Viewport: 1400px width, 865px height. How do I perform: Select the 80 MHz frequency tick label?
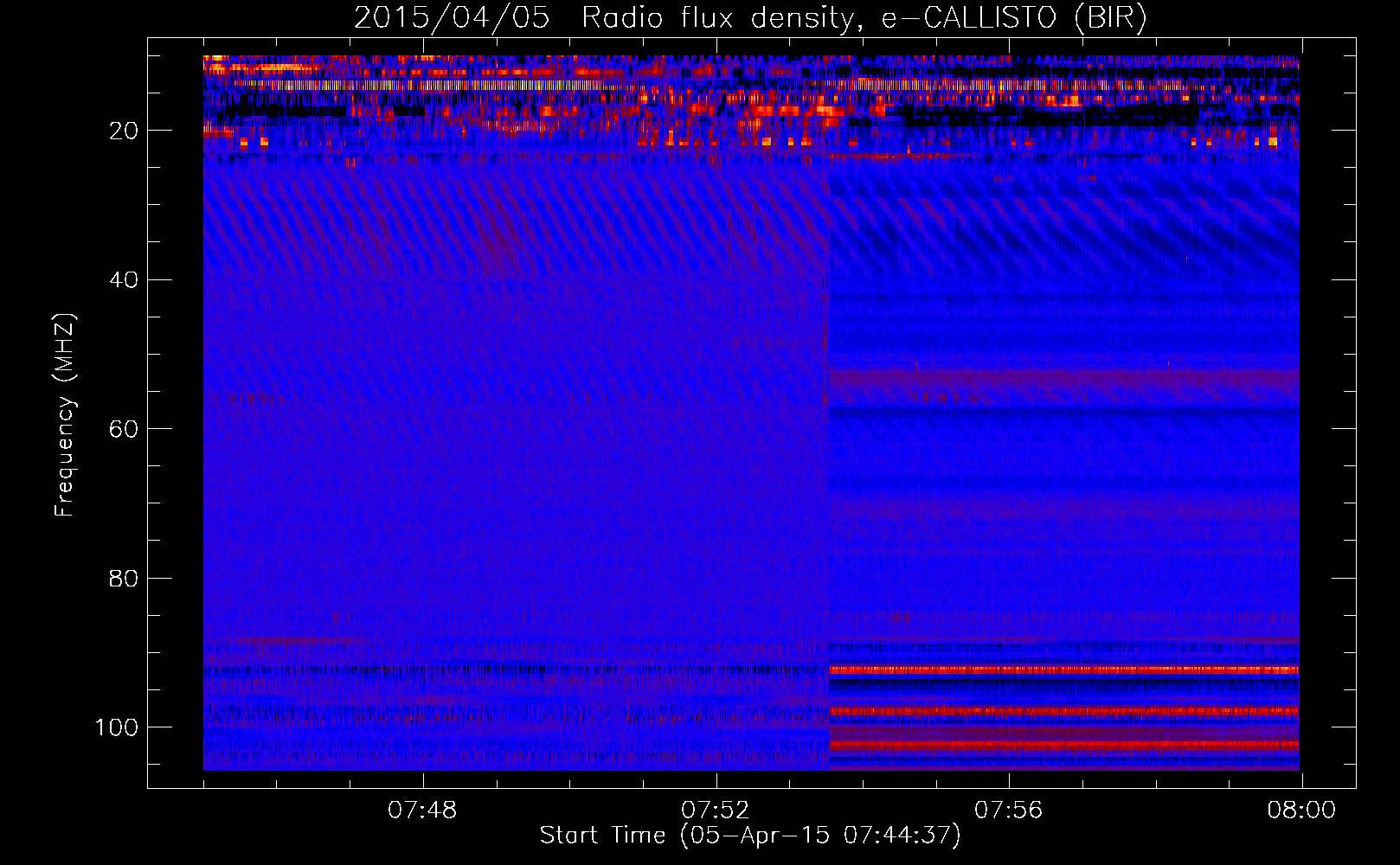click(x=124, y=578)
